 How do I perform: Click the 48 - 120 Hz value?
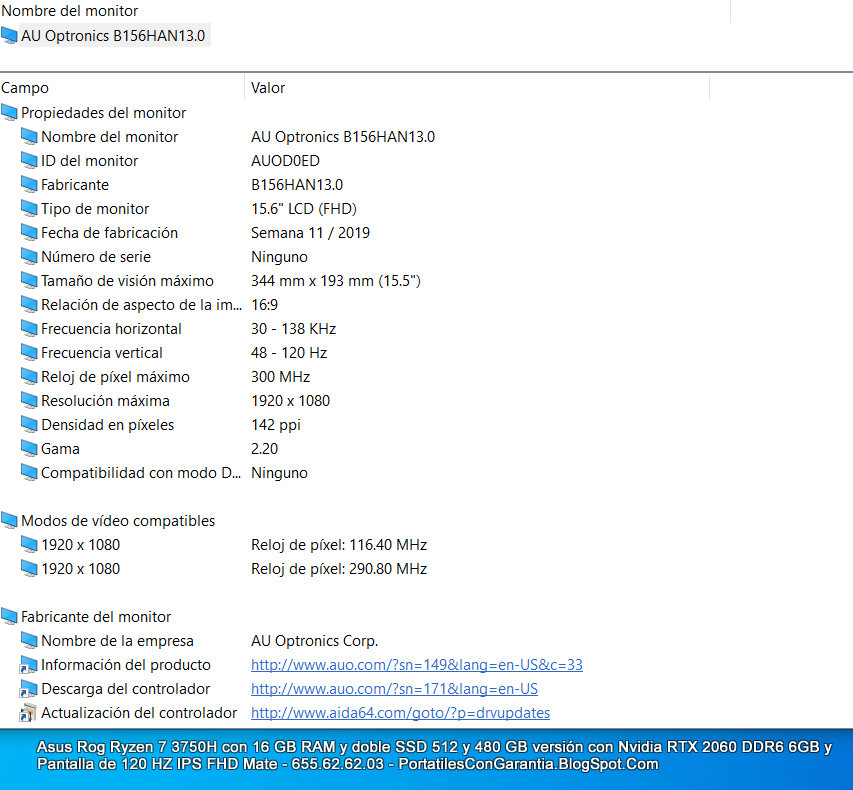coord(289,352)
